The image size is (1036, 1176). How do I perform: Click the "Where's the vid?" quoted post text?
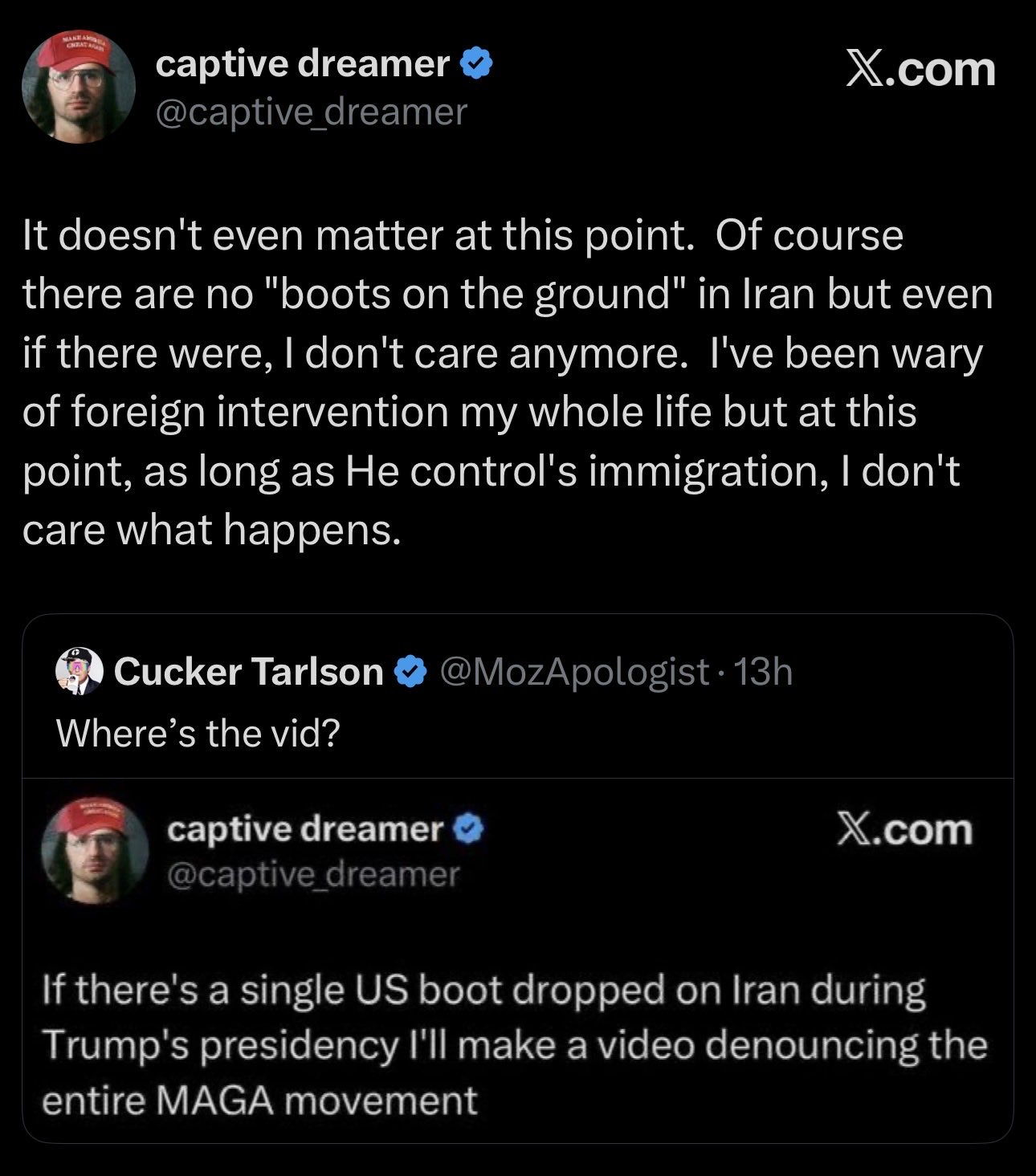(198, 732)
